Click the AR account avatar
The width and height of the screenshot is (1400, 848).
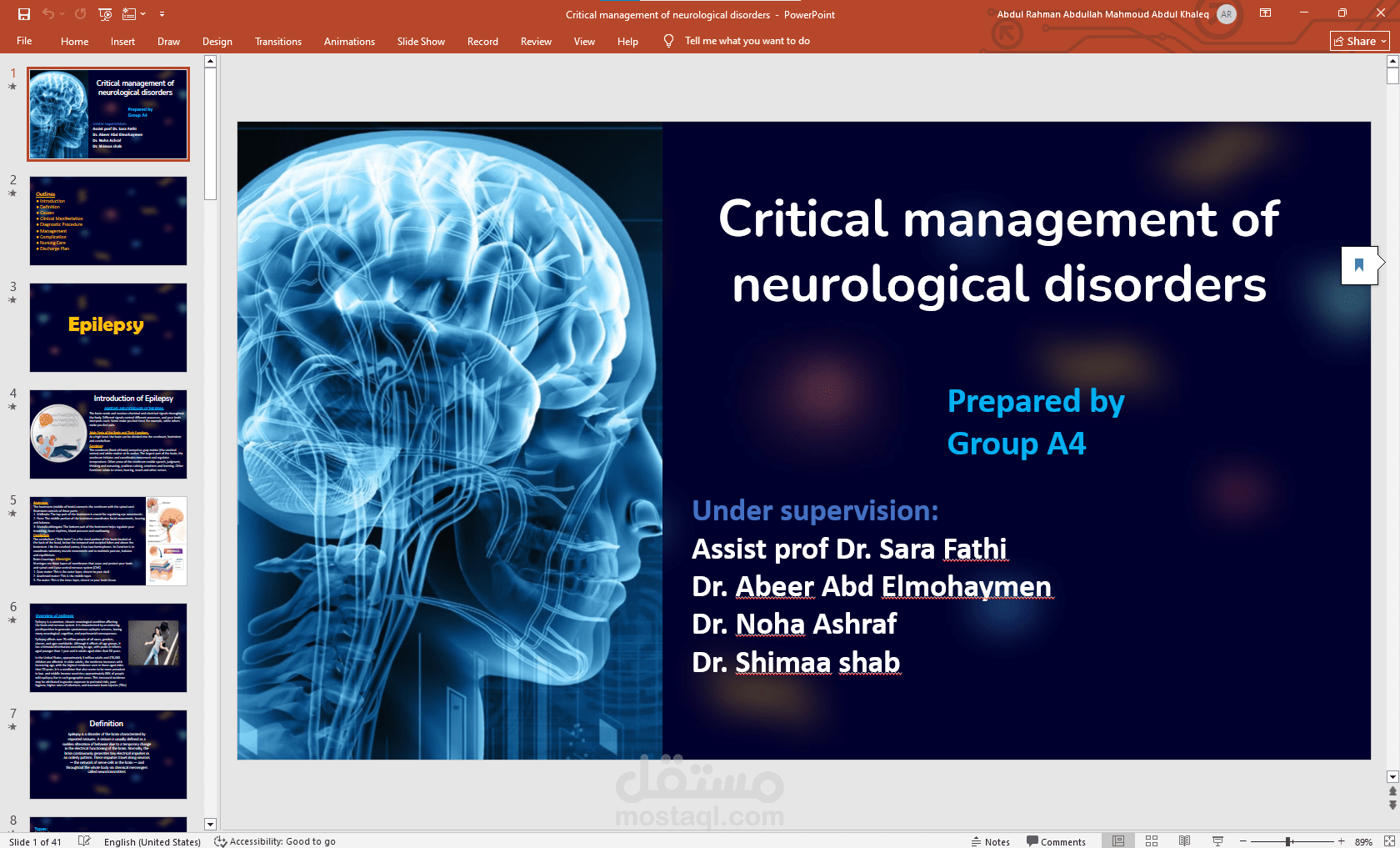[1226, 14]
